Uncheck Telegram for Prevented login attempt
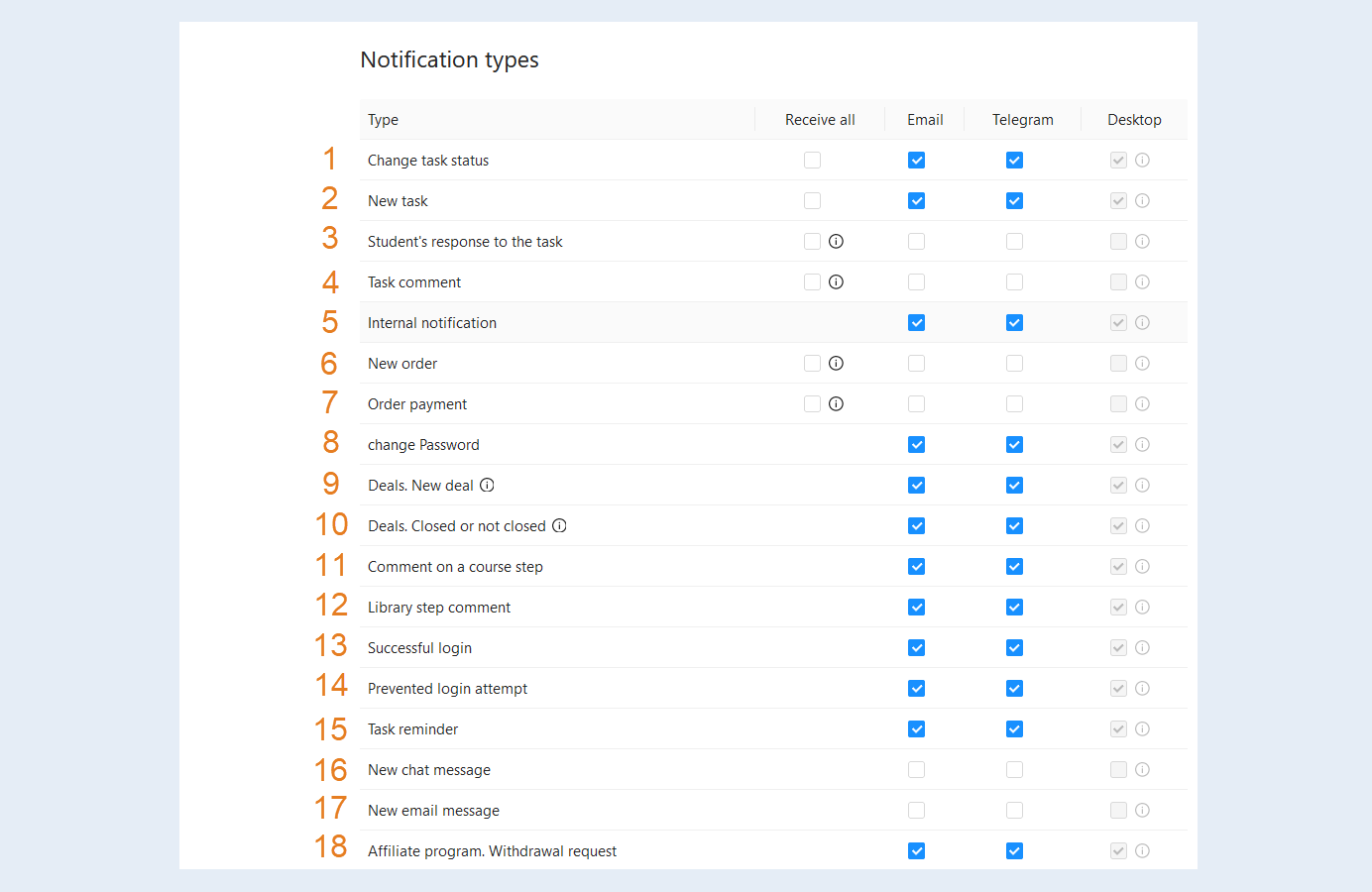This screenshot has width=1372, height=892. click(1014, 688)
